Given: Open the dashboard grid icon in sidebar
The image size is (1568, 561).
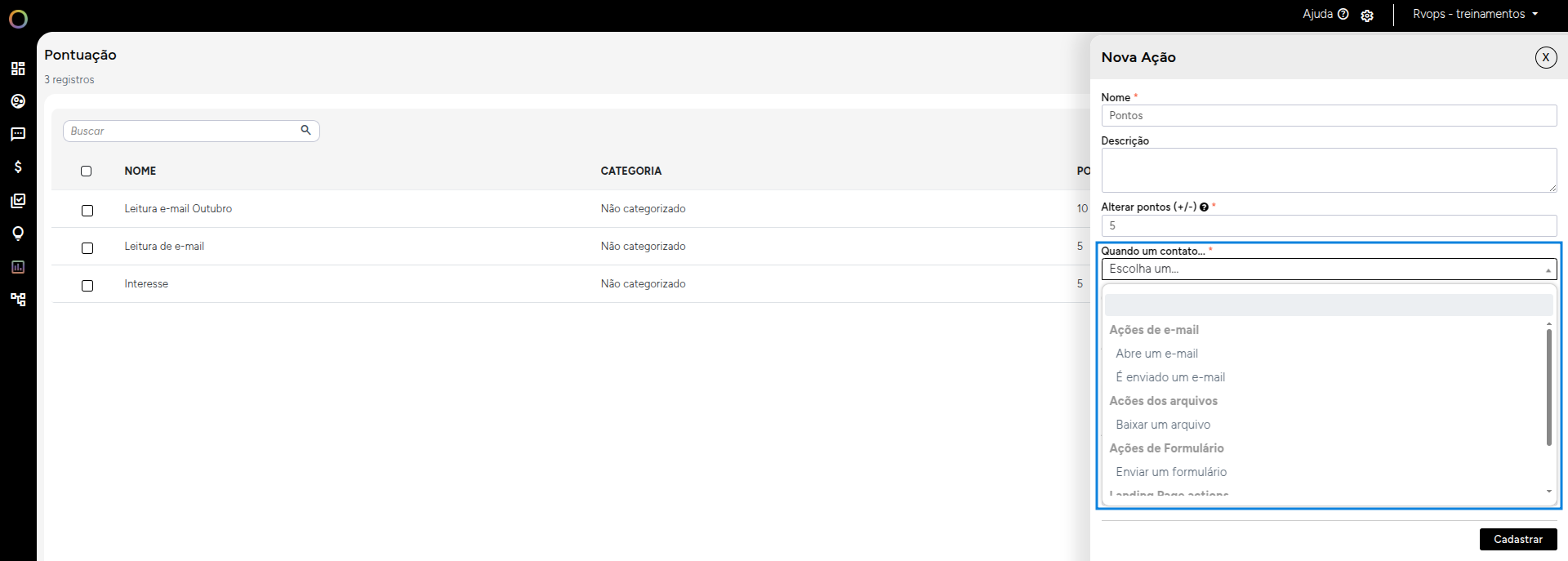Looking at the screenshot, I should (18, 69).
